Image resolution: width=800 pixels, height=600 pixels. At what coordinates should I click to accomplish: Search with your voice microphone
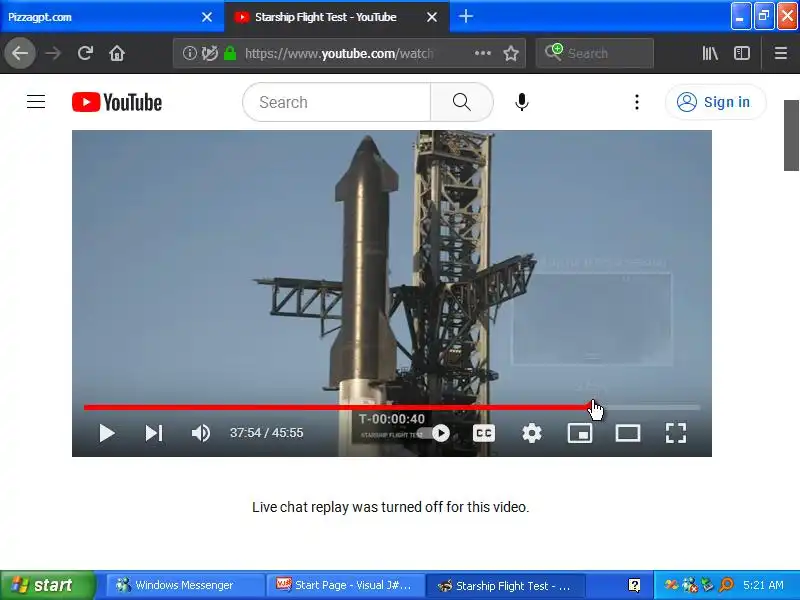tap(521, 102)
